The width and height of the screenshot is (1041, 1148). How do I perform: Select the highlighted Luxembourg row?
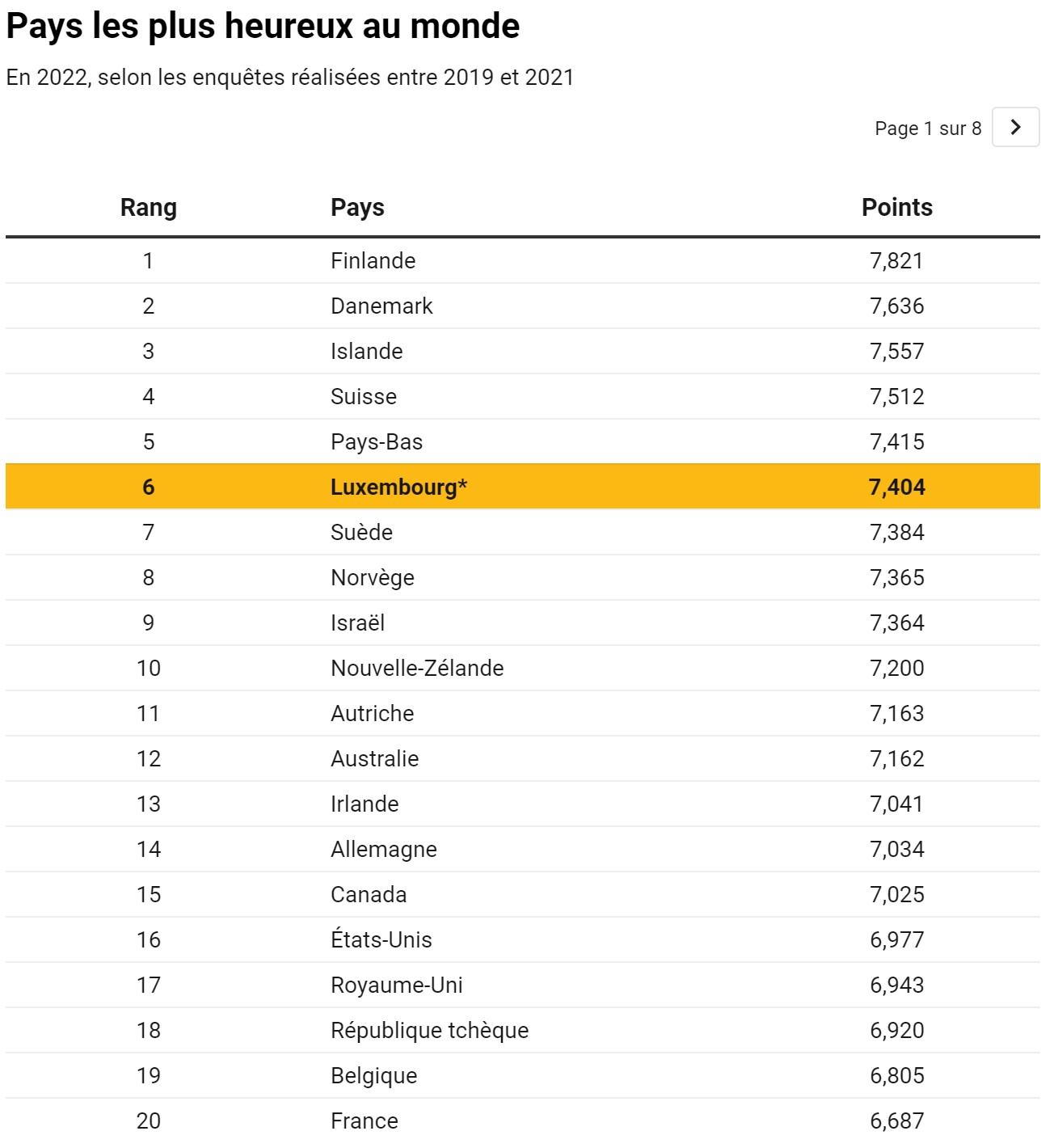pyautogui.click(x=522, y=487)
